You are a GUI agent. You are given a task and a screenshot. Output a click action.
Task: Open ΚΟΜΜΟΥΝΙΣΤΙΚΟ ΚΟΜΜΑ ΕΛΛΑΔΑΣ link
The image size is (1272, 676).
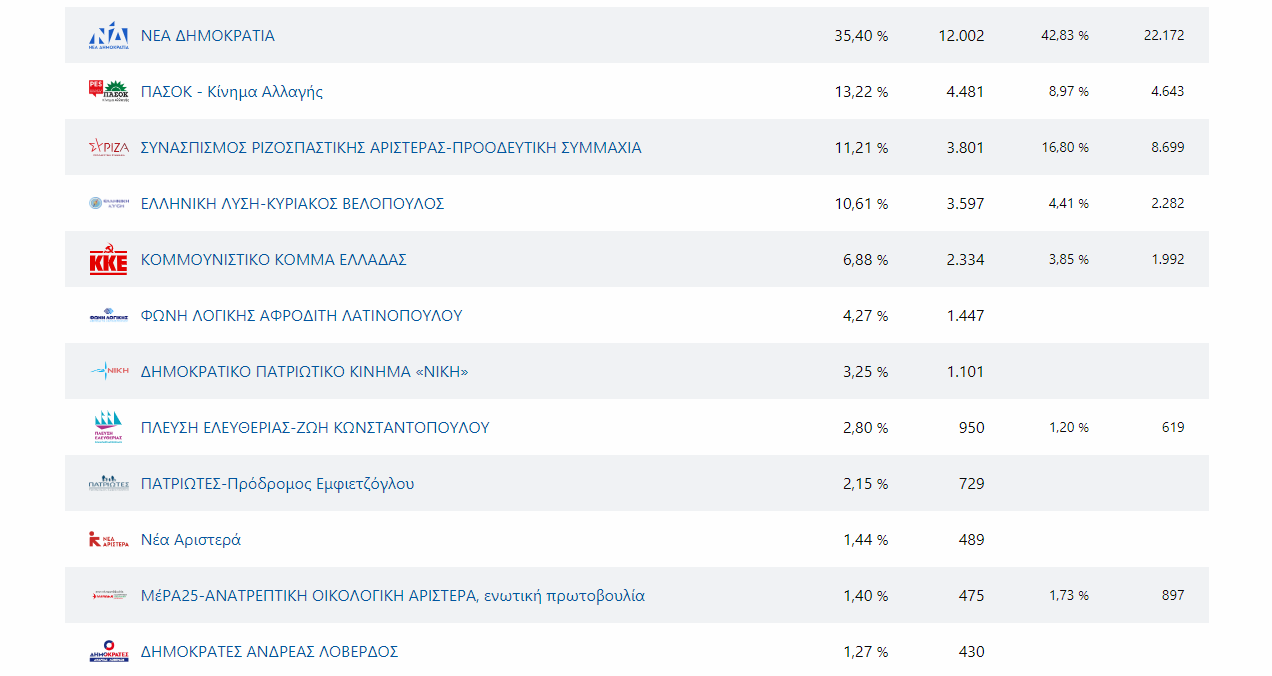point(274,259)
